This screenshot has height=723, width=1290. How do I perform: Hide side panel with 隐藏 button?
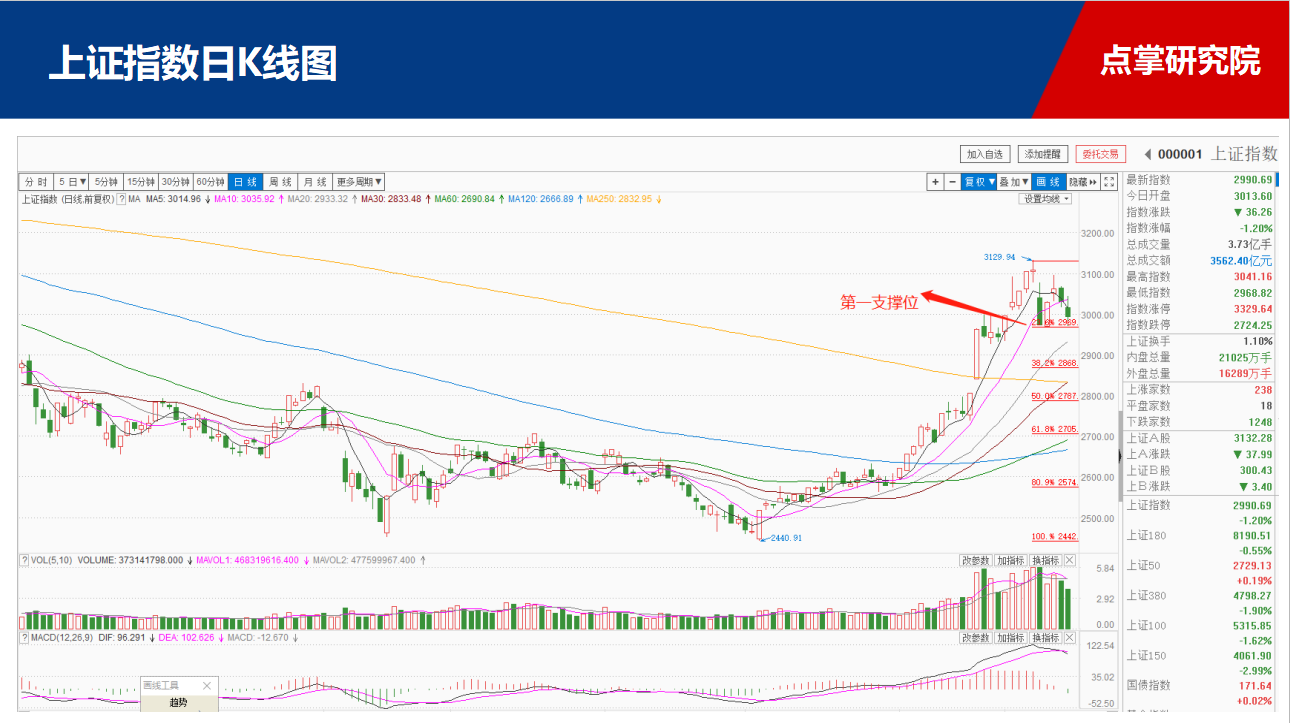pos(1082,182)
